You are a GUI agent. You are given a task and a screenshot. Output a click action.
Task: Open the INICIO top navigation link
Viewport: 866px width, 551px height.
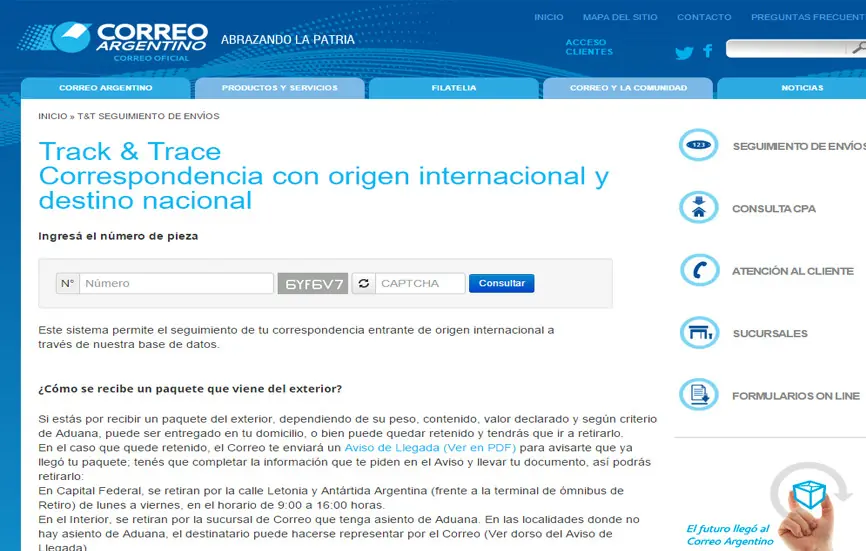click(x=548, y=17)
